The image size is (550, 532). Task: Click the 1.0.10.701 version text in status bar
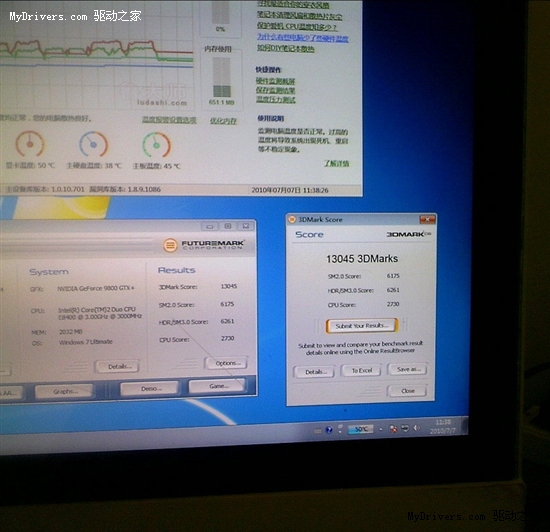(x=68, y=189)
